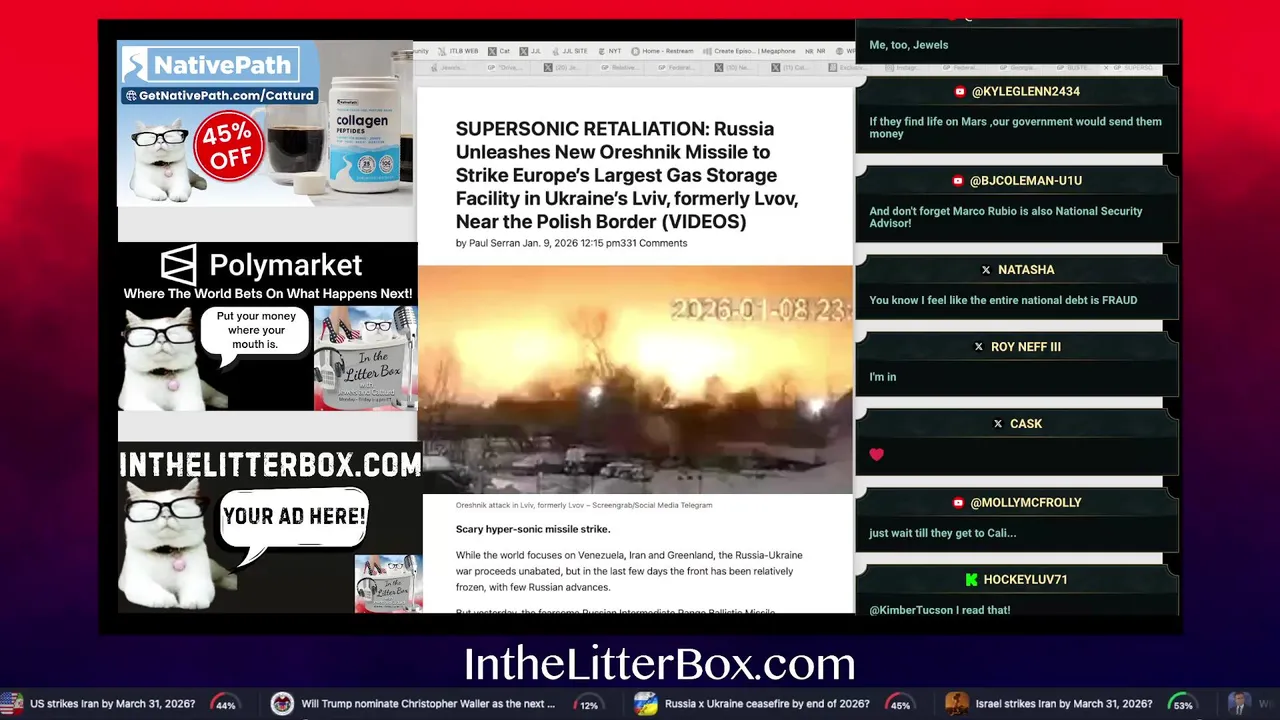Open the Home - Restream bookmark
The width and height of the screenshot is (1280, 720).
click(x=662, y=51)
